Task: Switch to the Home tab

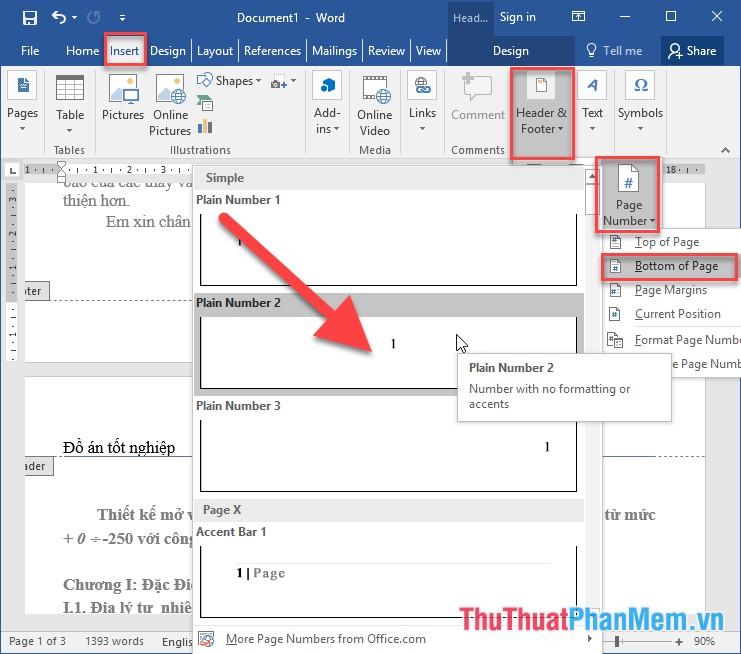Action: [x=82, y=51]
